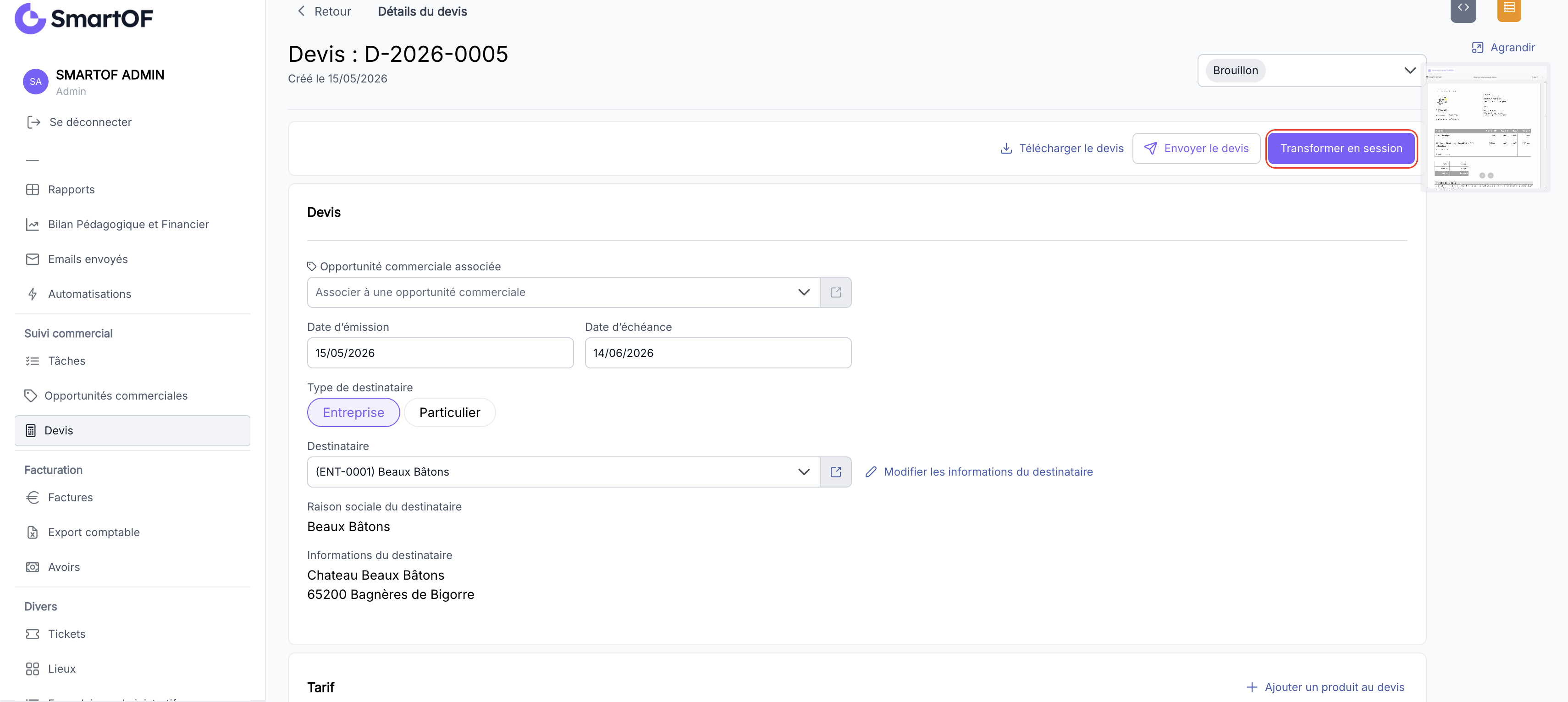Screen dimensions: 1568x702
Task: Click the Export comptable file icon
Action: (32, 532)
